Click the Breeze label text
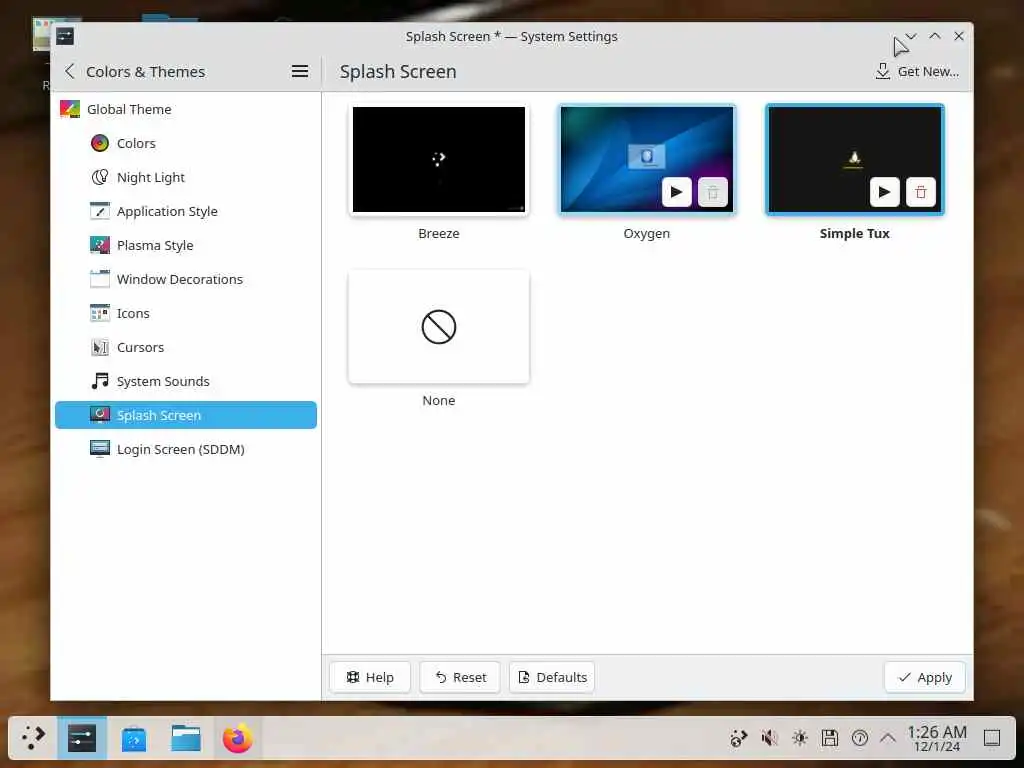 pyautogui.click(x=439, y=233)
